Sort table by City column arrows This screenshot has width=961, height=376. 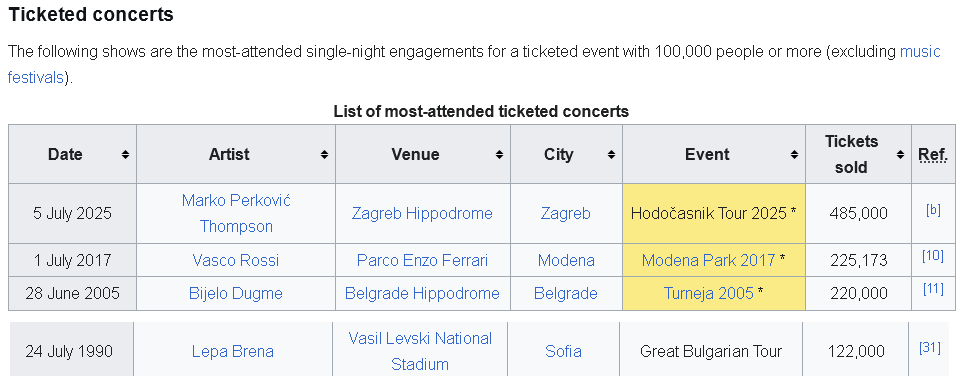coord(611,155)
